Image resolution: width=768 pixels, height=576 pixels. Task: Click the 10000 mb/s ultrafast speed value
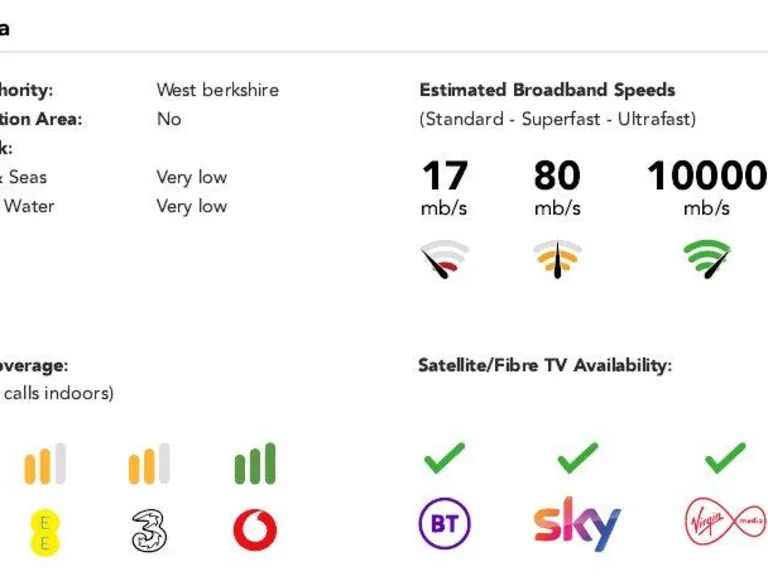tap(707, 188)
